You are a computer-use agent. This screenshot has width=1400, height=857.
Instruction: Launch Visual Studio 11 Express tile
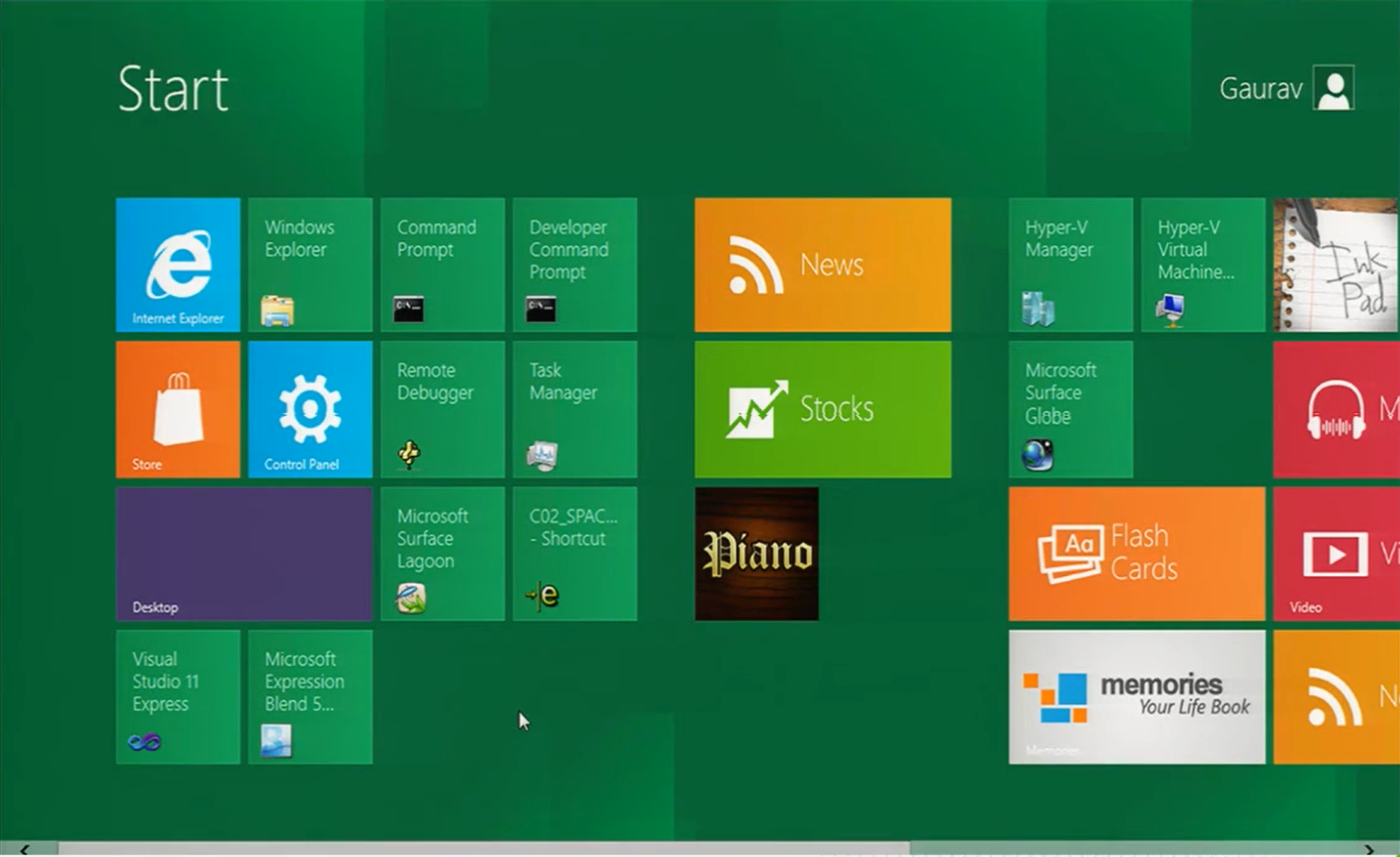[178, 697]
